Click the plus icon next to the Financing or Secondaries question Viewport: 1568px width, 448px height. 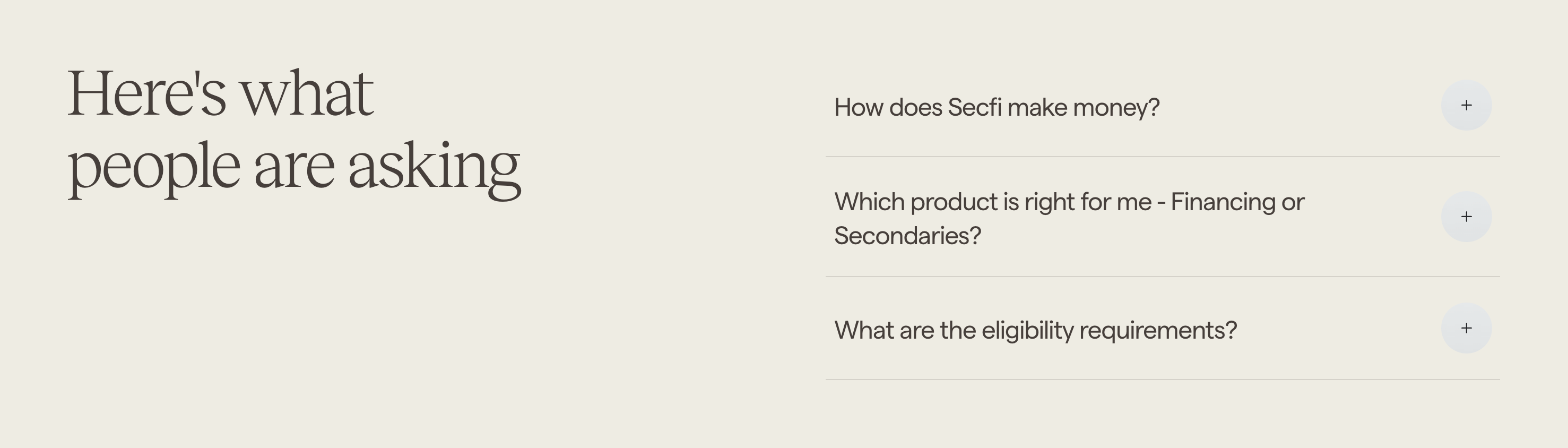(1466, 217)
